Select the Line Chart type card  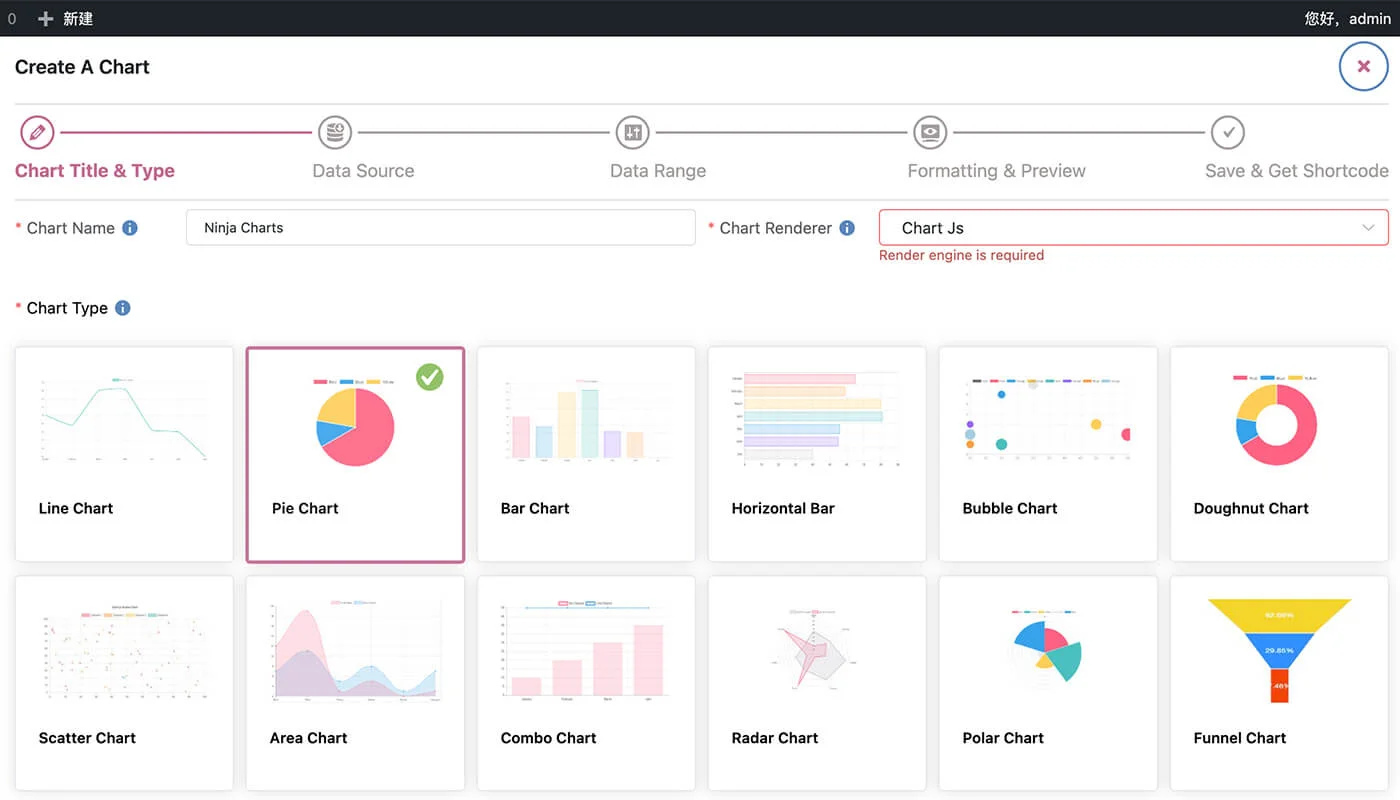pos(124,454)
